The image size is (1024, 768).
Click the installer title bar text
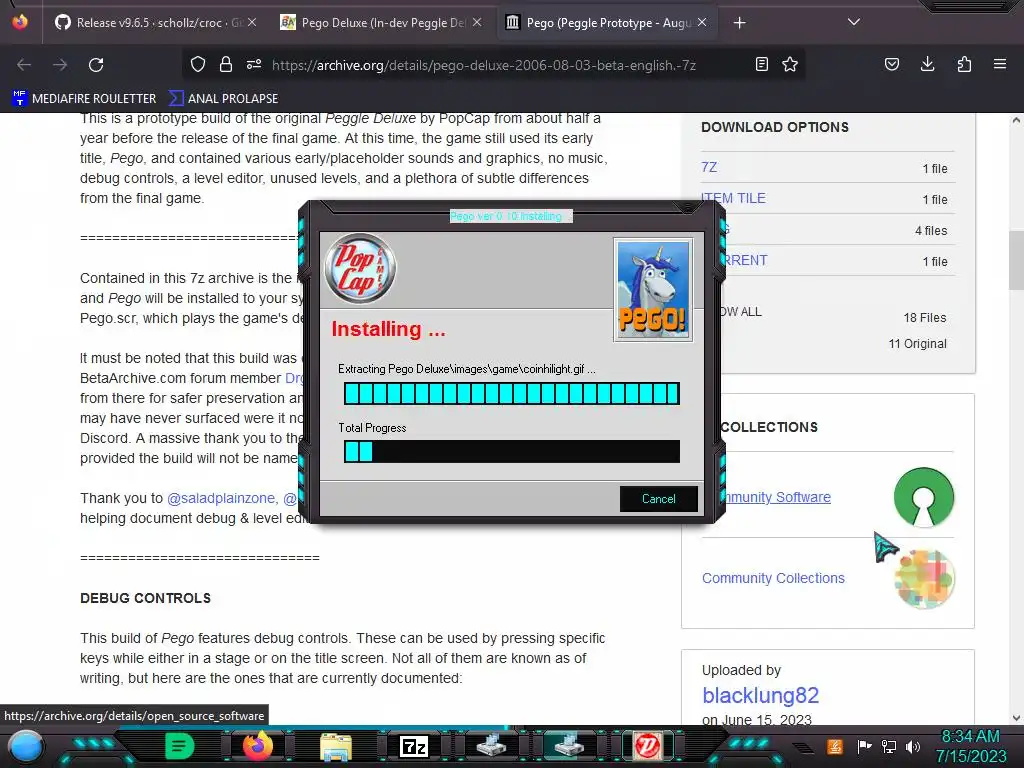coord(511,216)
